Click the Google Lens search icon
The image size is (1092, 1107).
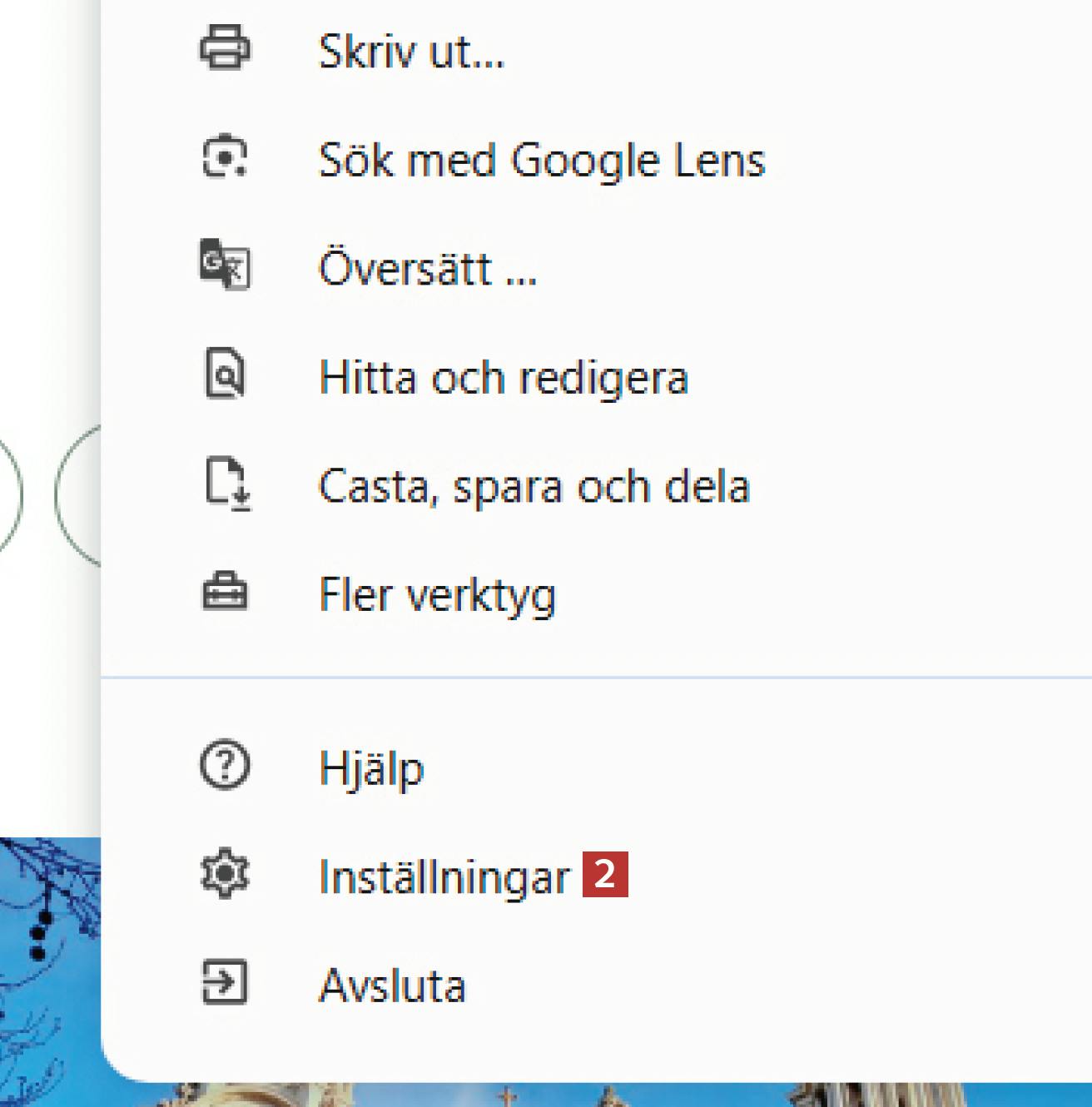pos(225,156)
